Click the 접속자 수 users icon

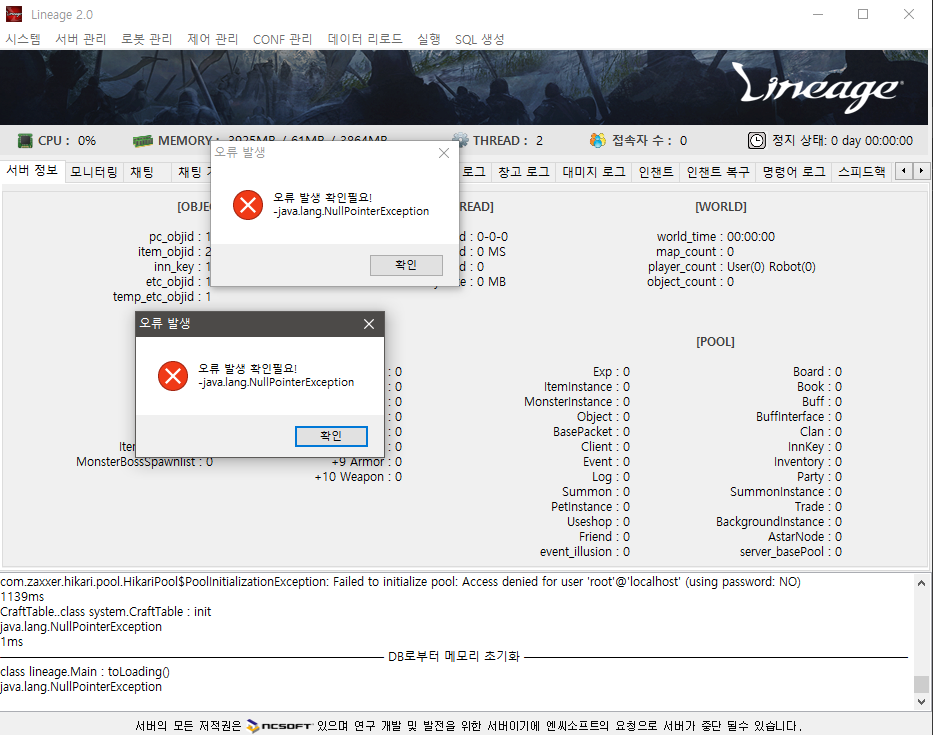tap(597, 140)
